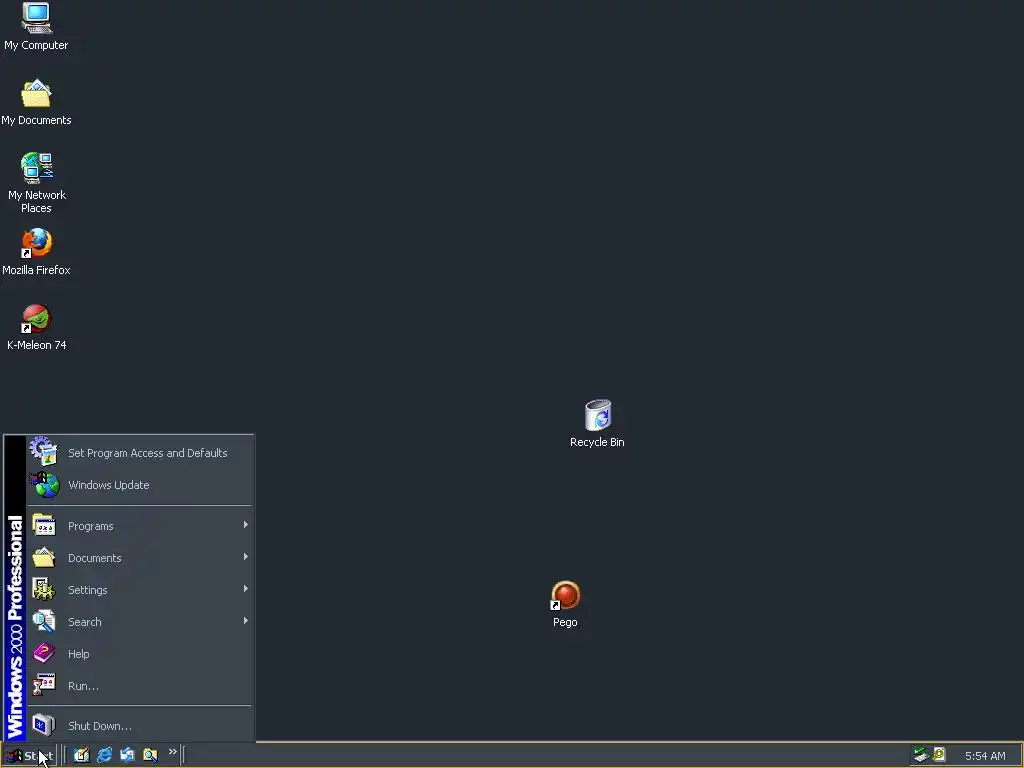
Task: Click the first quick launch icon beside Start
Action: 81,755
